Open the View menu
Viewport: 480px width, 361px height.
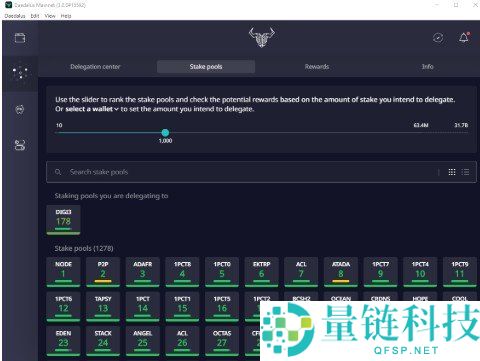coord(50,16)
